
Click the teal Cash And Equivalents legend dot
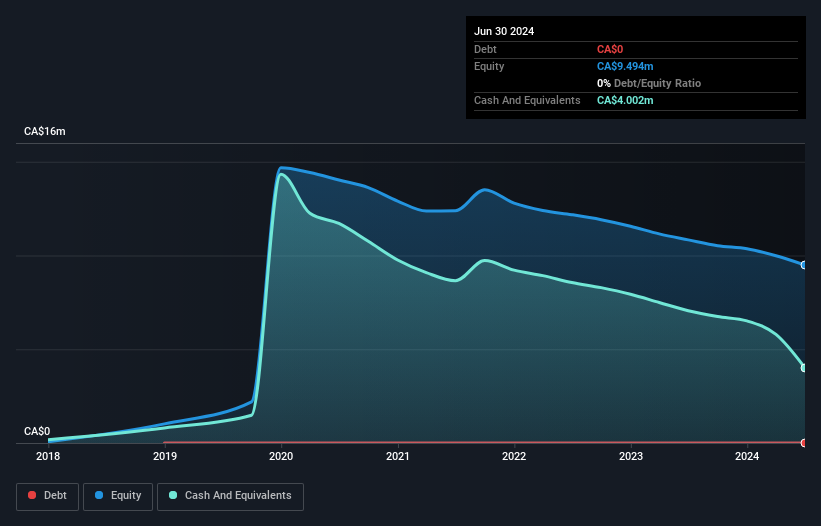(x=173, y=495)
